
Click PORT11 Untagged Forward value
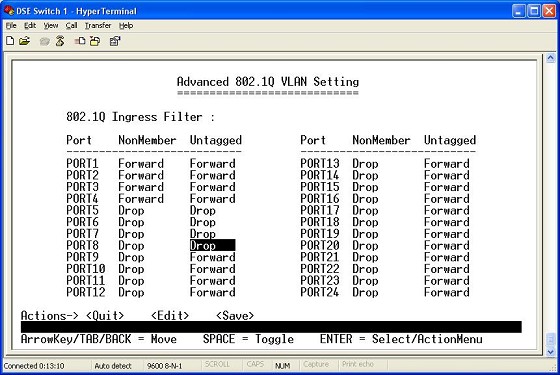coord(212,281)
